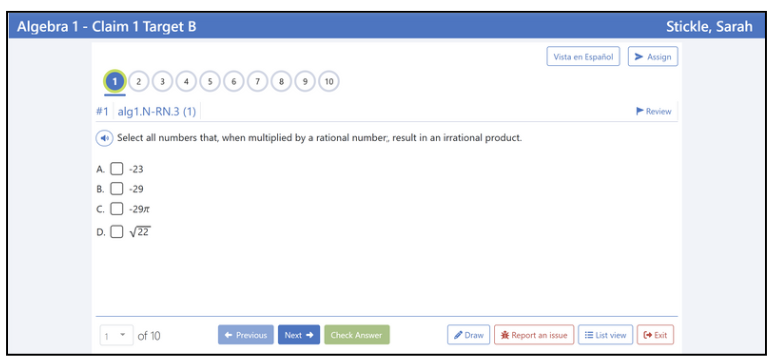
Task: Check the box for answer A, -23
Action: (x=116, y=169)
